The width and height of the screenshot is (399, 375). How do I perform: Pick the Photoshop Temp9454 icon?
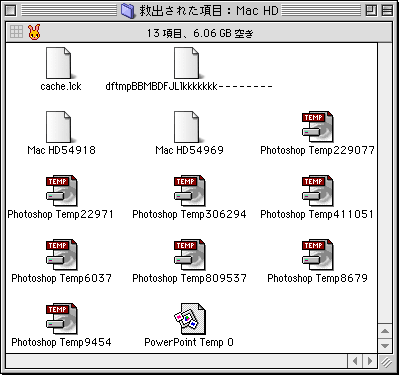point(61,319)
